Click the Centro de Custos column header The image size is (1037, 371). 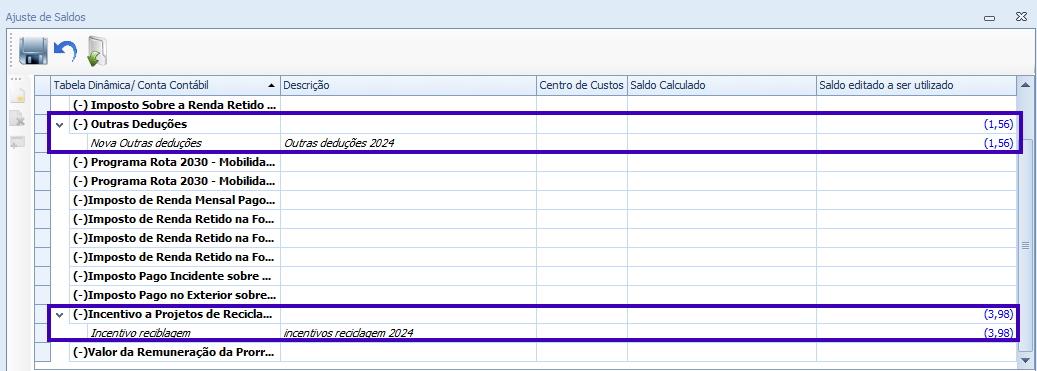point(581,86)
